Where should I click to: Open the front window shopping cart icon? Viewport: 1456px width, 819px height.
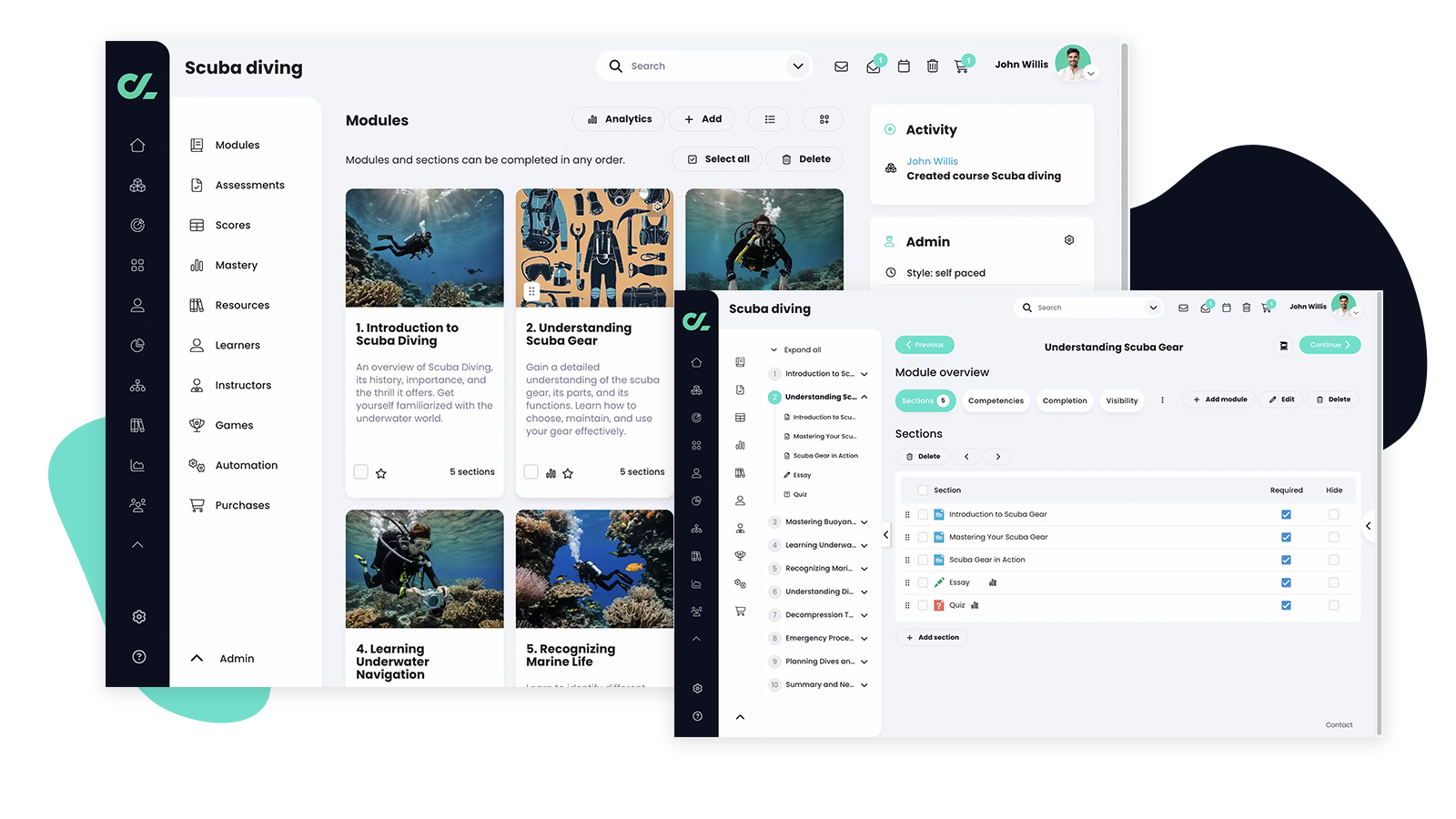(x=1266, y=308)
